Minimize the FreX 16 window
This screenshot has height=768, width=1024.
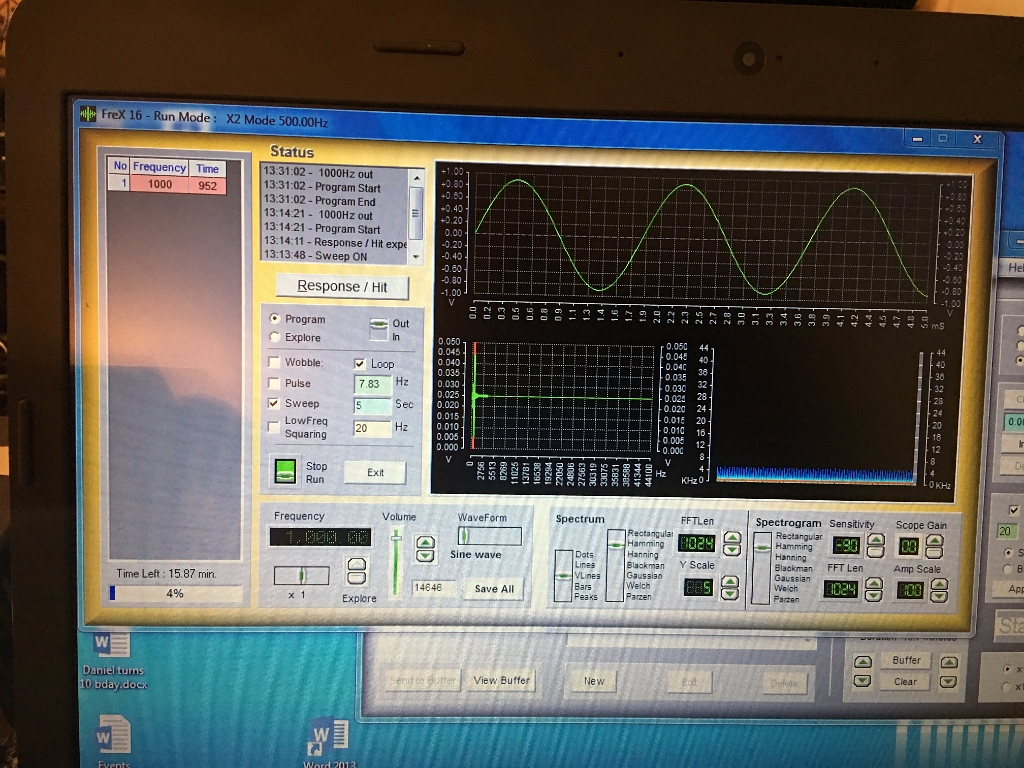(x=917, y=138)
